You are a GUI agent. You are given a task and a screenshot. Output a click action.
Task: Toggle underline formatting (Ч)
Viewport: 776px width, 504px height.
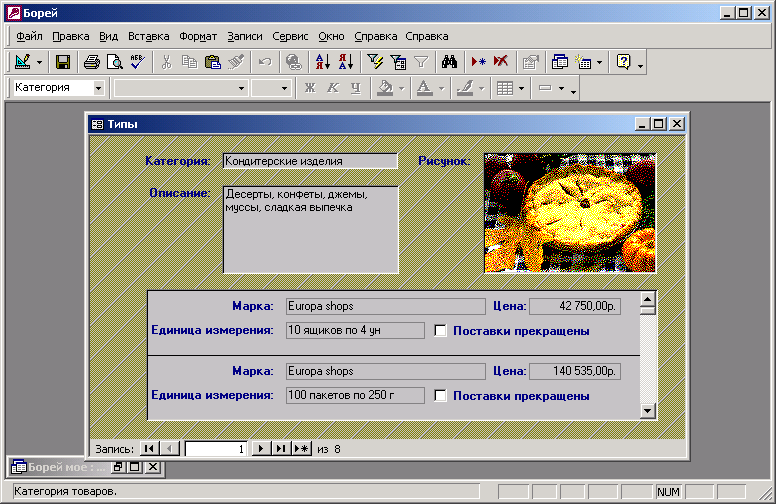point(355,88)
